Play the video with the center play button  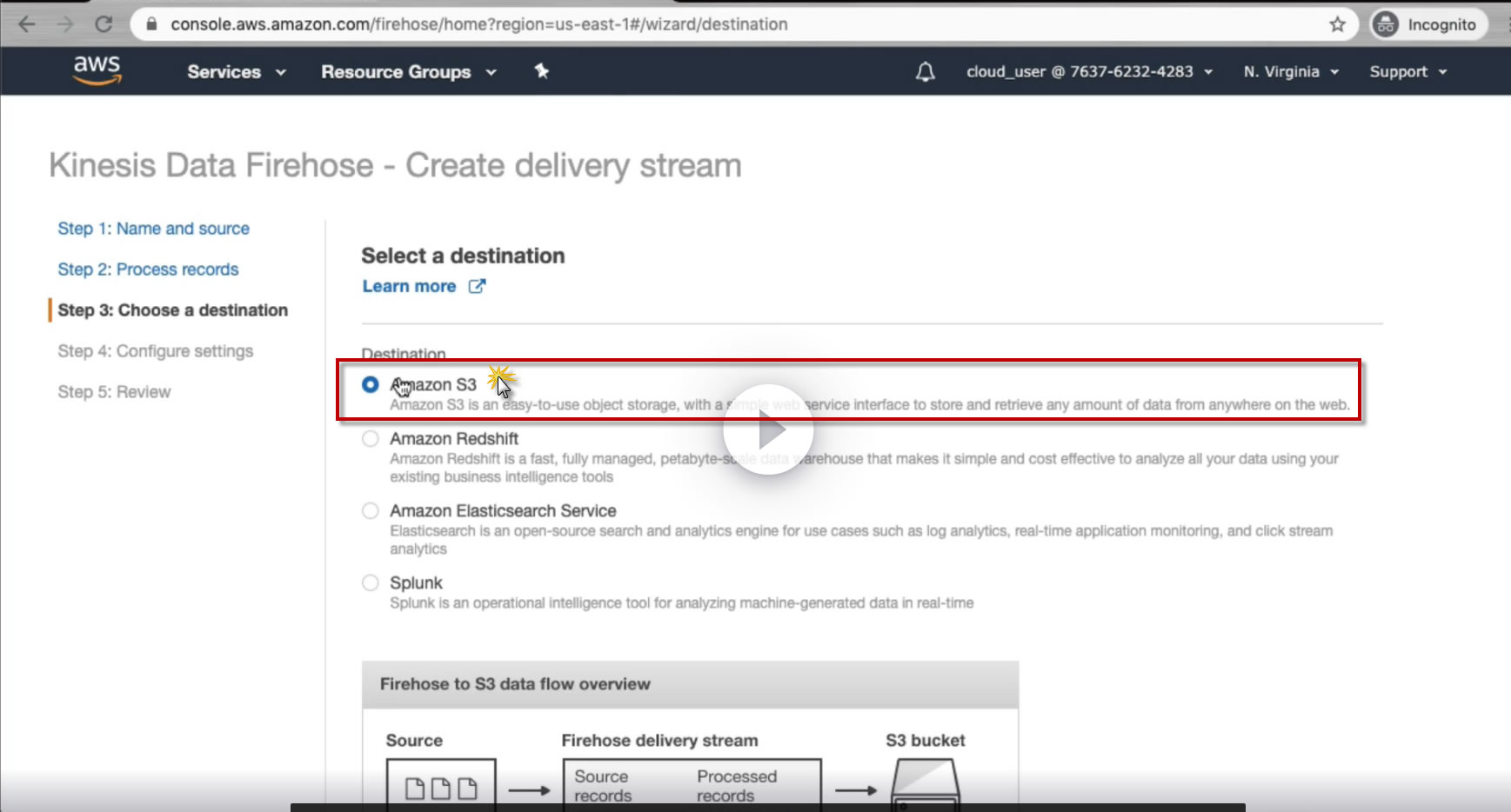pos(768,429)
